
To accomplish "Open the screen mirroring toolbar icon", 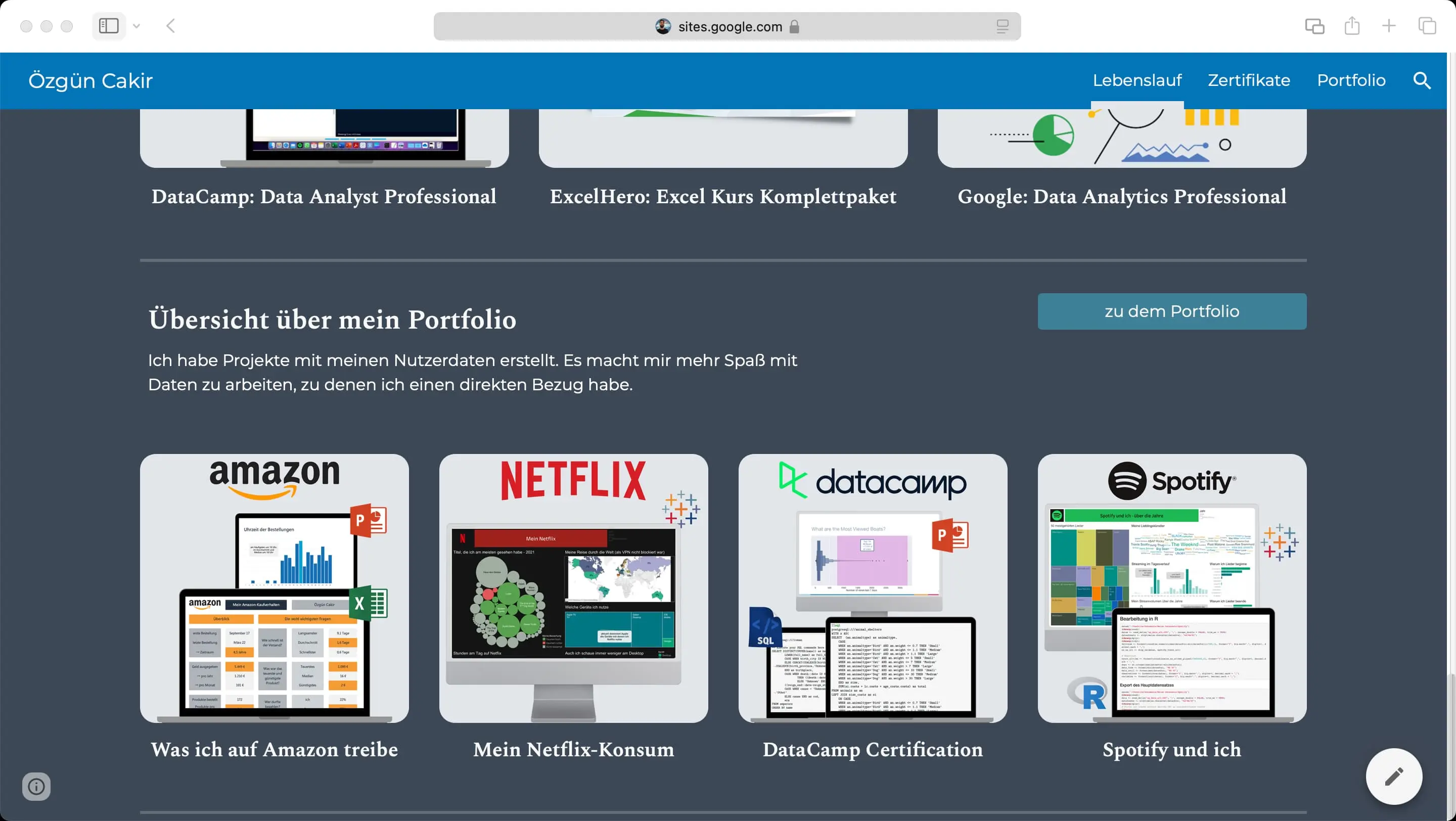I will [1314, 26].
